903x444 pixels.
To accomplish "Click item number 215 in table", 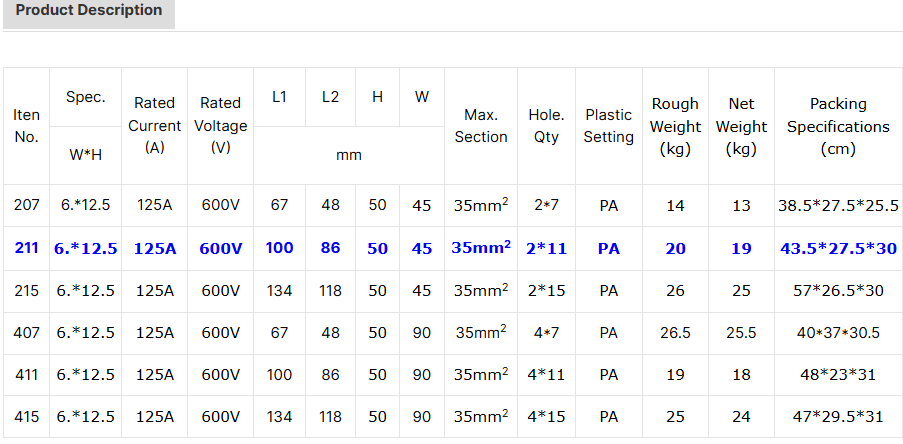I will pyautogui.click(x=27, y=291).
